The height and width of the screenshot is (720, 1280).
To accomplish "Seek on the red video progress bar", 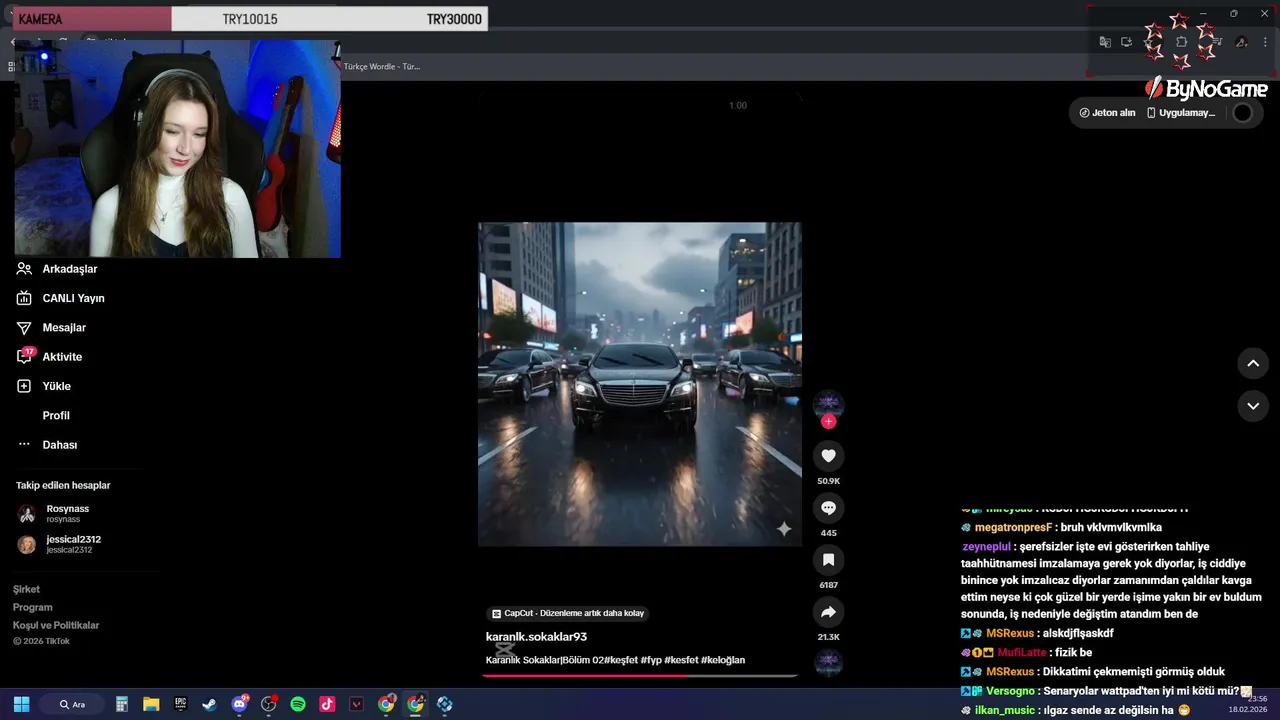I will coord(640,675).
